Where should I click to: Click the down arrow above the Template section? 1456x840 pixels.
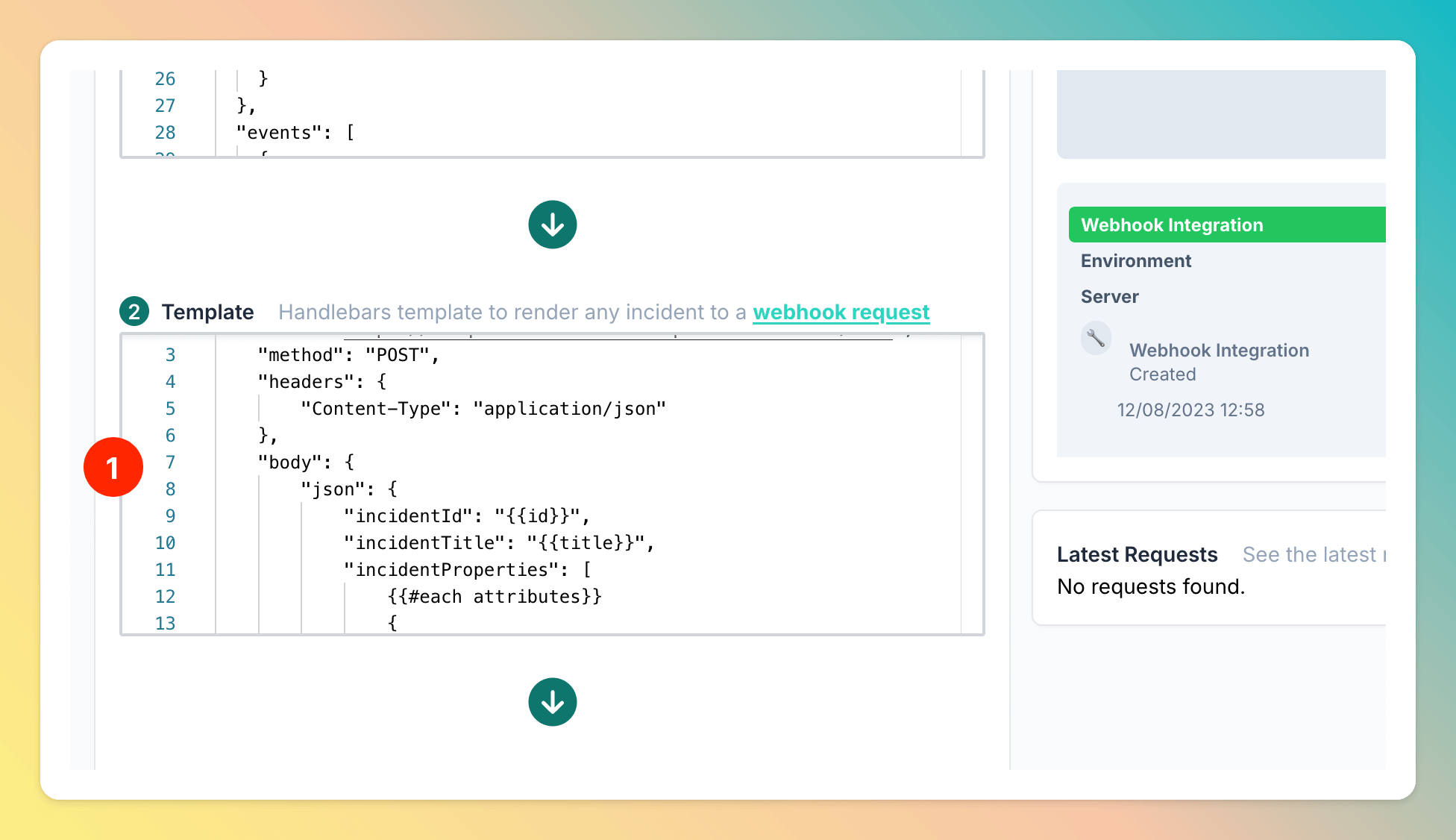click(552, 225)
